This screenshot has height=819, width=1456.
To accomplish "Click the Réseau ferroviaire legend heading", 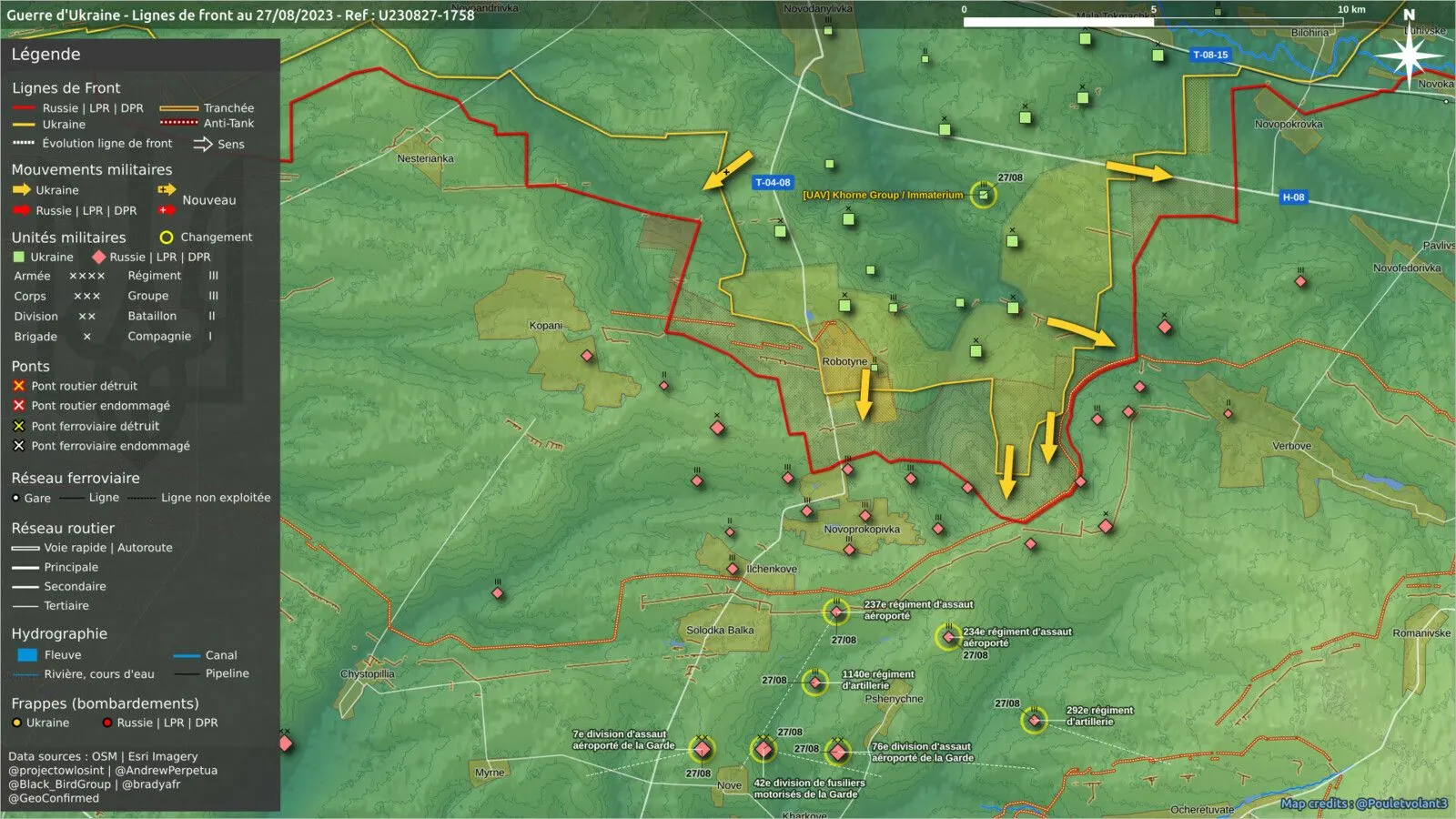I will (76, 478).
